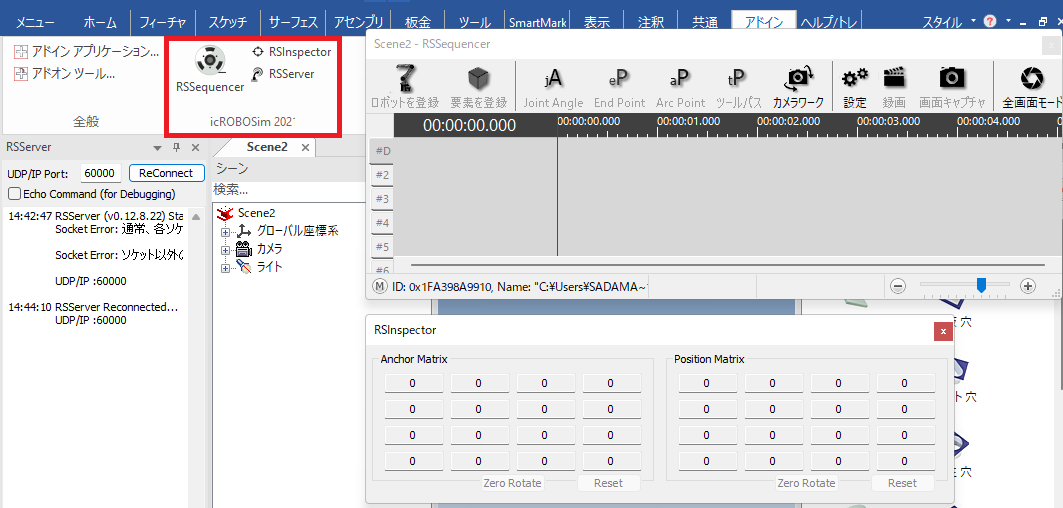Screen dimensions: 1063x508
Task: Click 'RSServer Reconnected…' log entry
Action: point(116,307)
